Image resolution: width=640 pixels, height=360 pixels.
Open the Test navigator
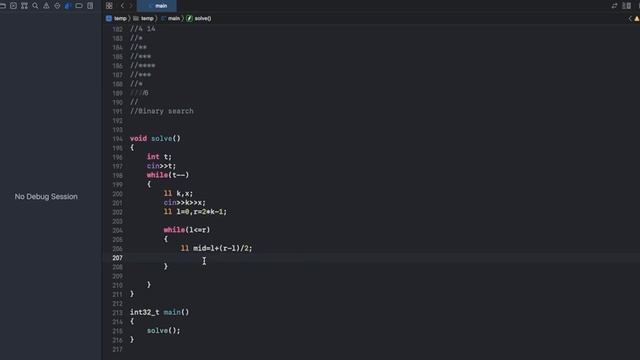click(57, 6)
